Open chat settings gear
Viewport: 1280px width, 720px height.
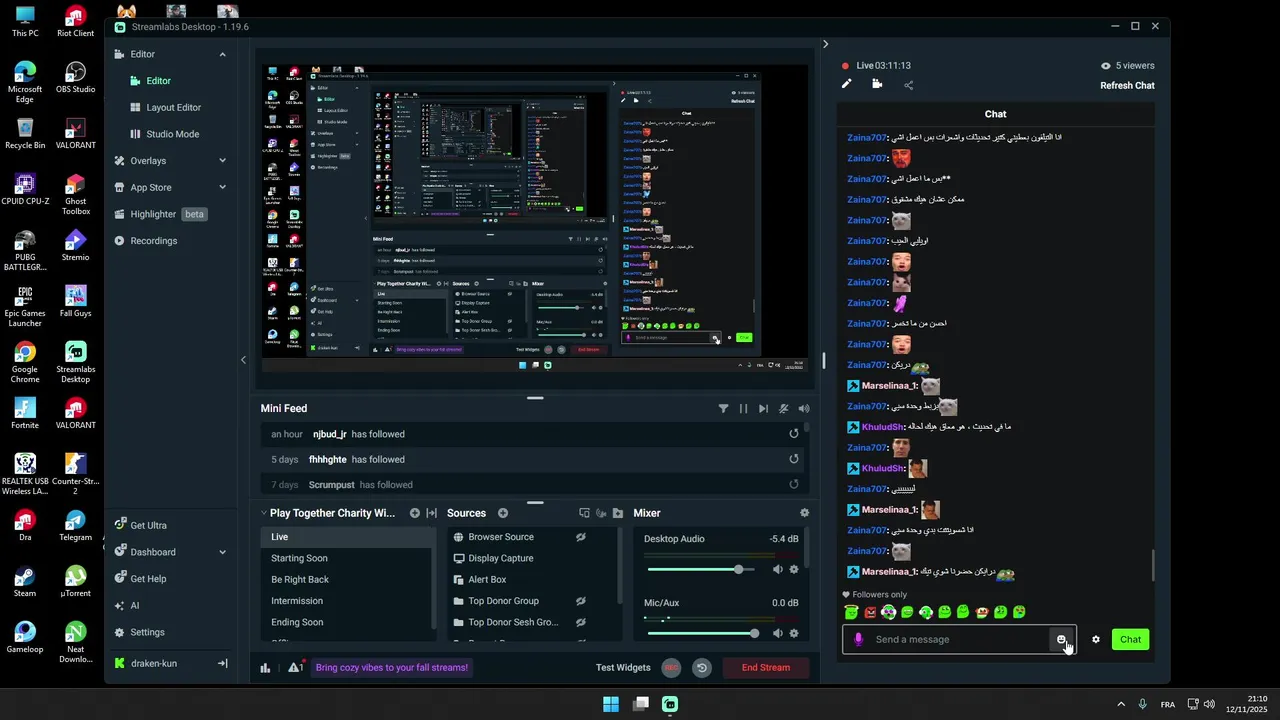tap(1095, 639)
